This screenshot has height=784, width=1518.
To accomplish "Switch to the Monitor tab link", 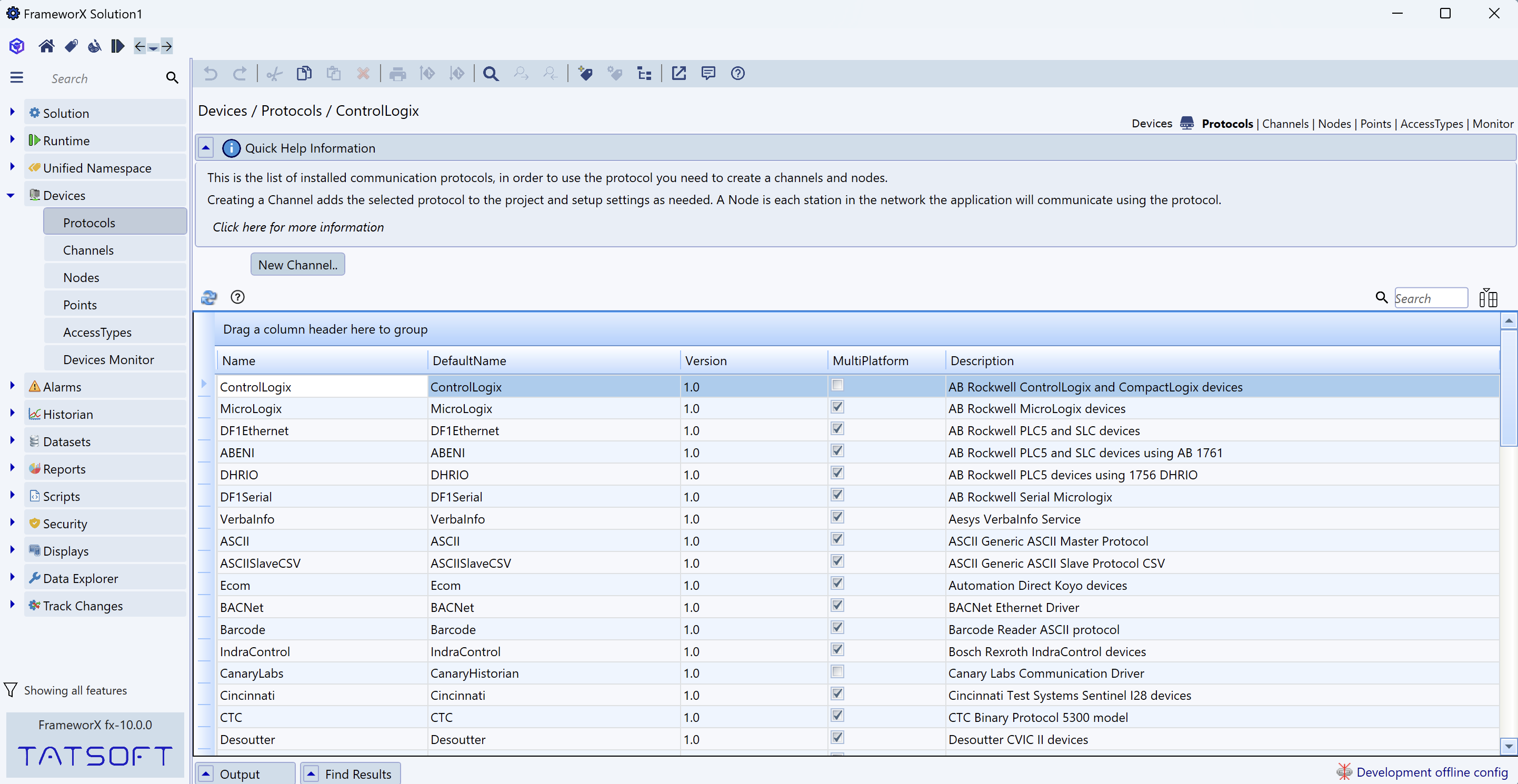I will point(1493,124).
